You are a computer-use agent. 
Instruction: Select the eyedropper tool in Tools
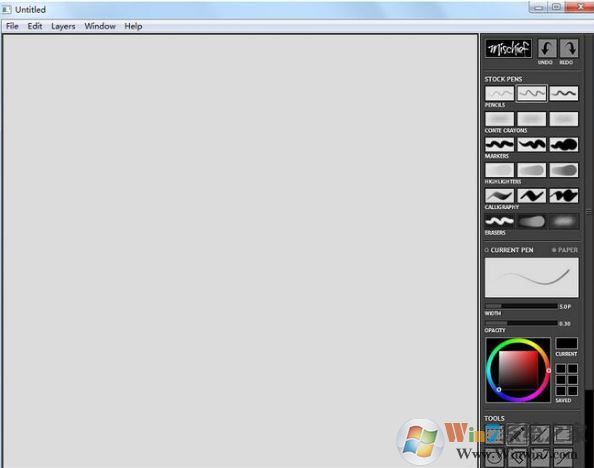click(517, 434)
